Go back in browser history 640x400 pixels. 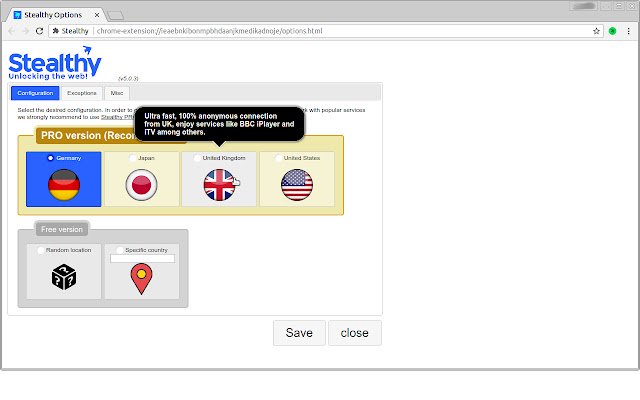pyautogui.click(x=11, y=31)
